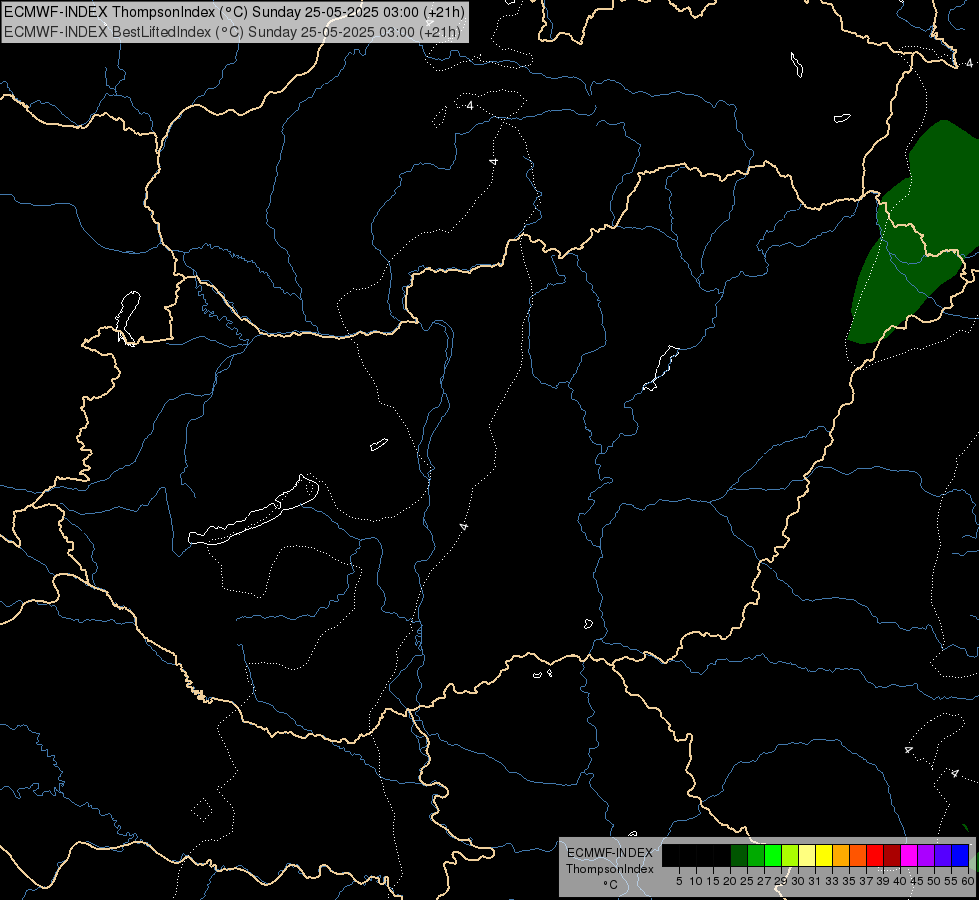Click the legend tick value 30
This screenshot has width=979, height=900.
coord(798,881)
